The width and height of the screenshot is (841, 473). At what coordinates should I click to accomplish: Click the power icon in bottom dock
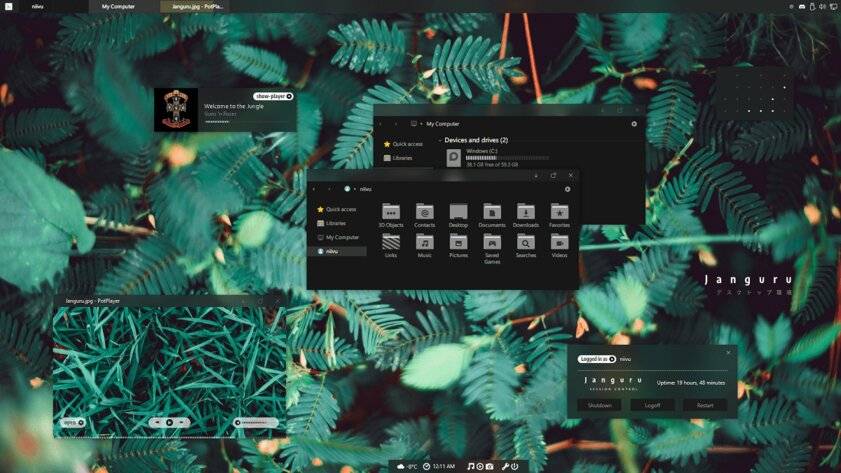tap(514, 466)
